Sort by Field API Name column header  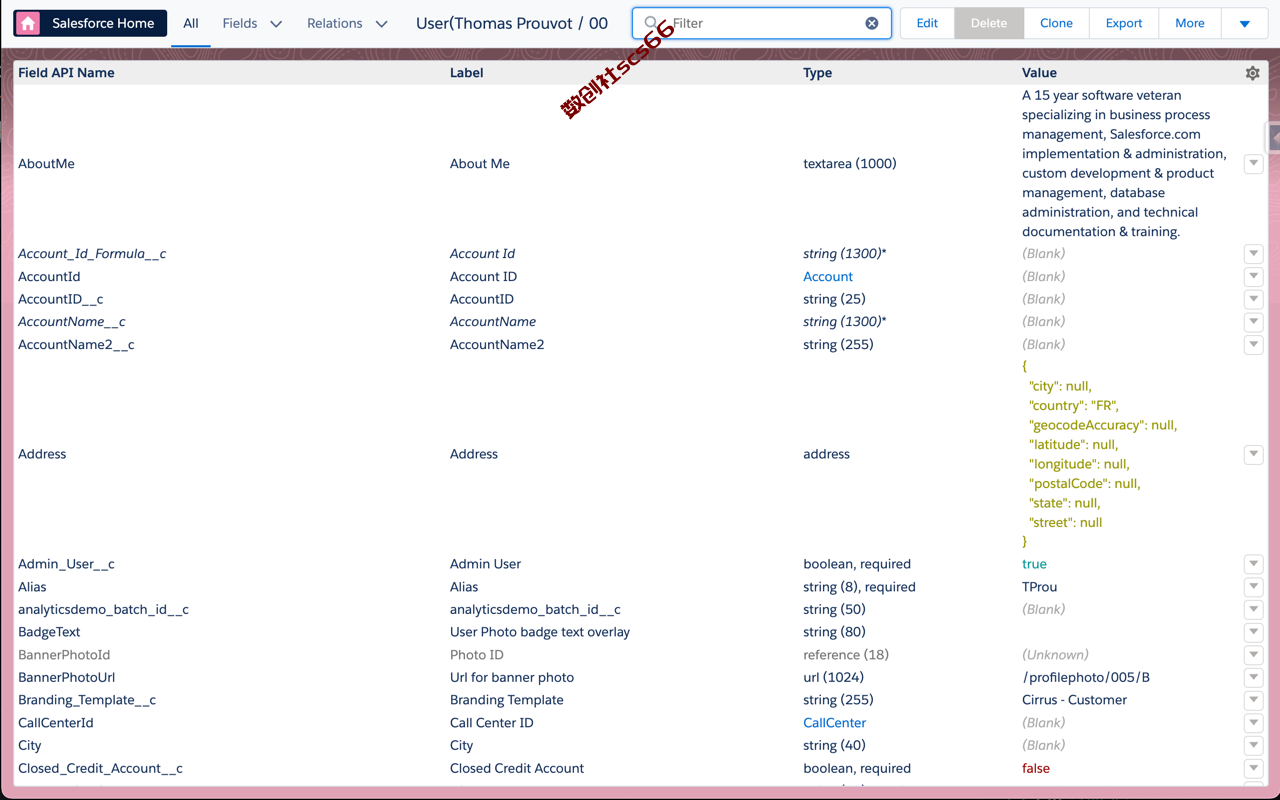click(x=66, y=73)
